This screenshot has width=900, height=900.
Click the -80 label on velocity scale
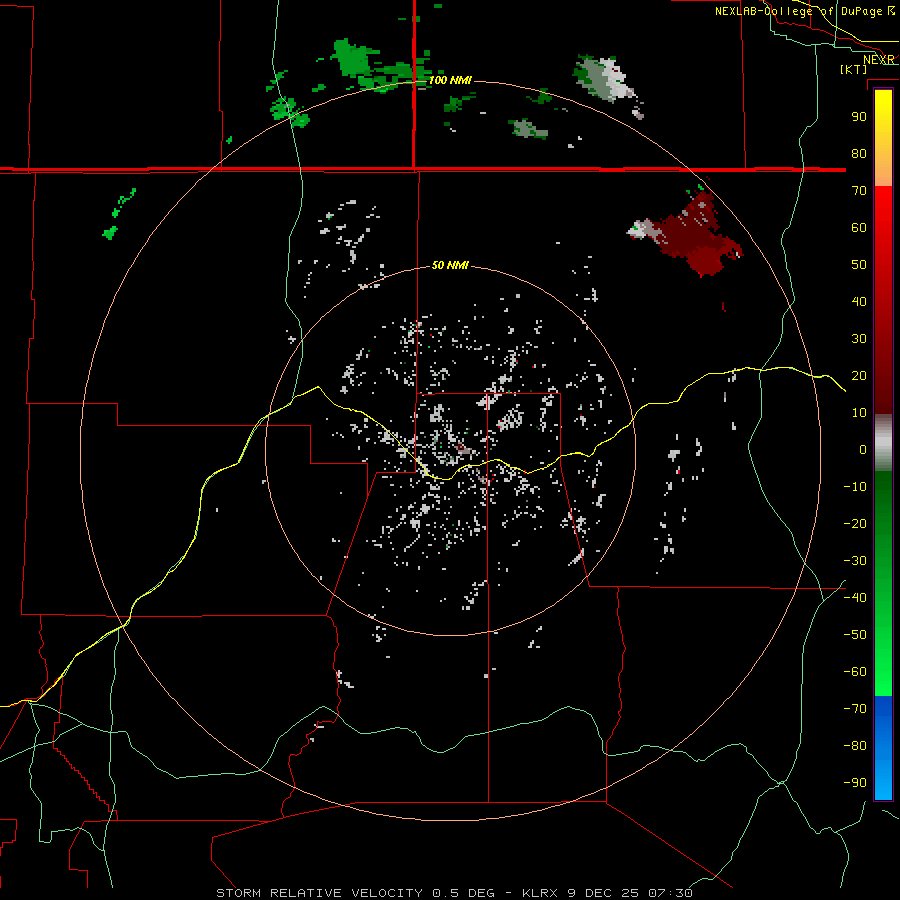(x=855, y=746)
